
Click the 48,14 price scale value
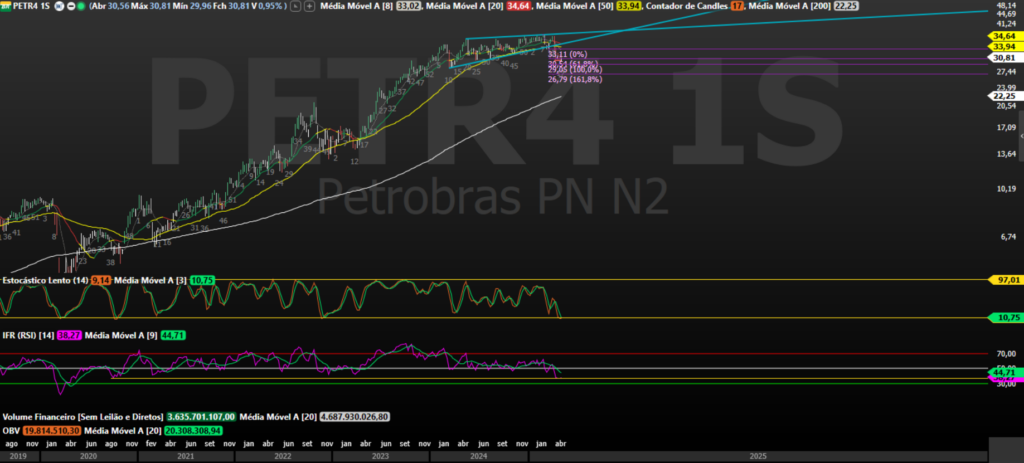pos(1005,5)
